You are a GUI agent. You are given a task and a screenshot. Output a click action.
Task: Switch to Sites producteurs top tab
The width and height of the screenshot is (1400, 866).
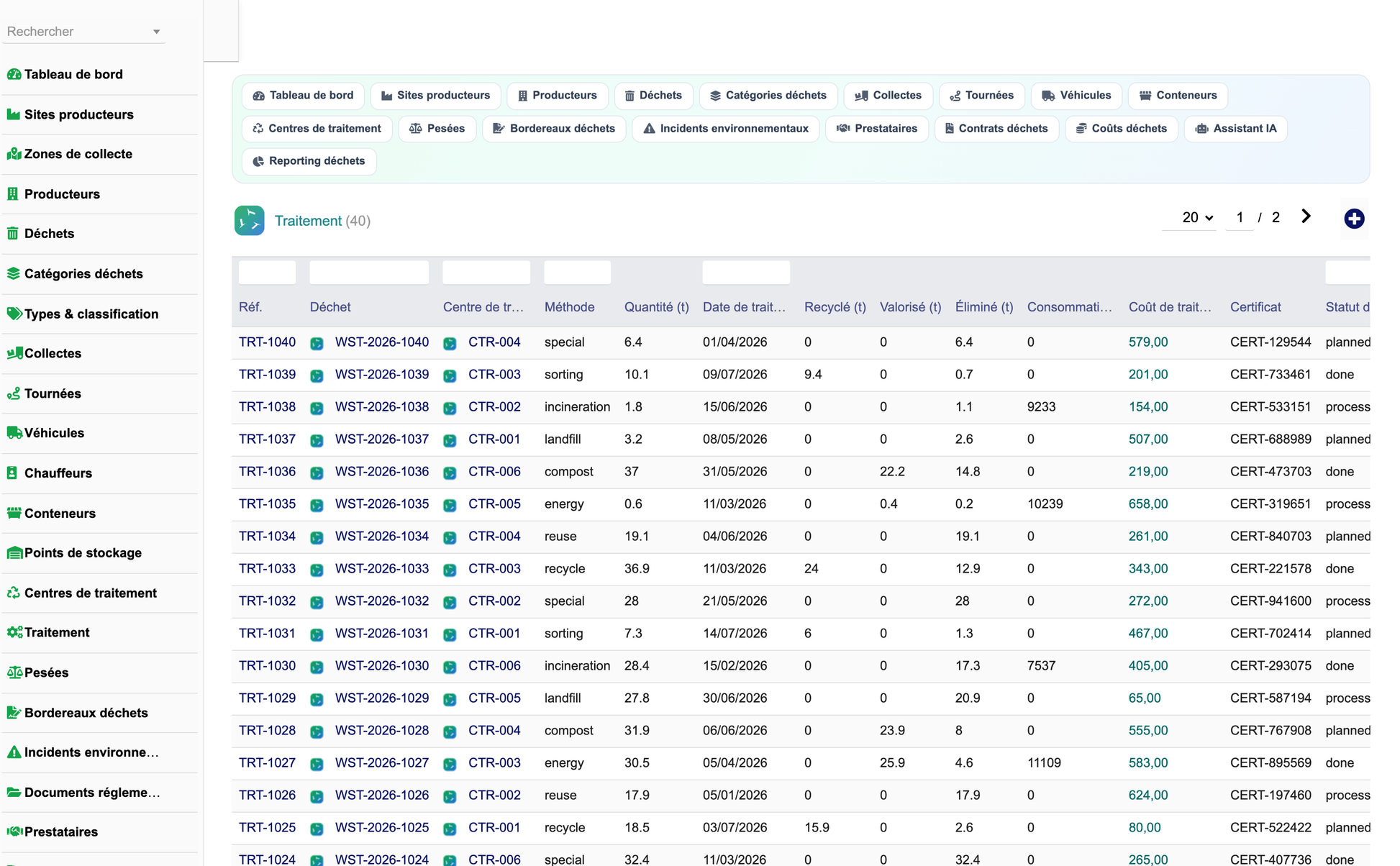(435, 96)
